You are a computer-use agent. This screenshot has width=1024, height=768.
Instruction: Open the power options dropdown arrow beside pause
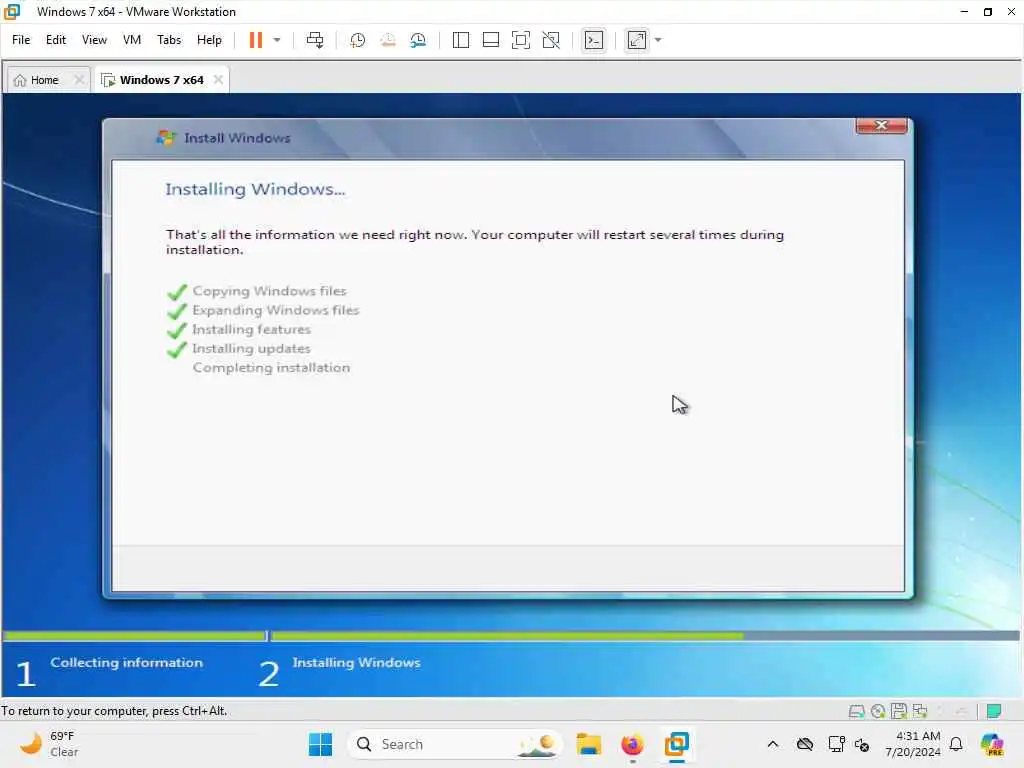point(277,40)
